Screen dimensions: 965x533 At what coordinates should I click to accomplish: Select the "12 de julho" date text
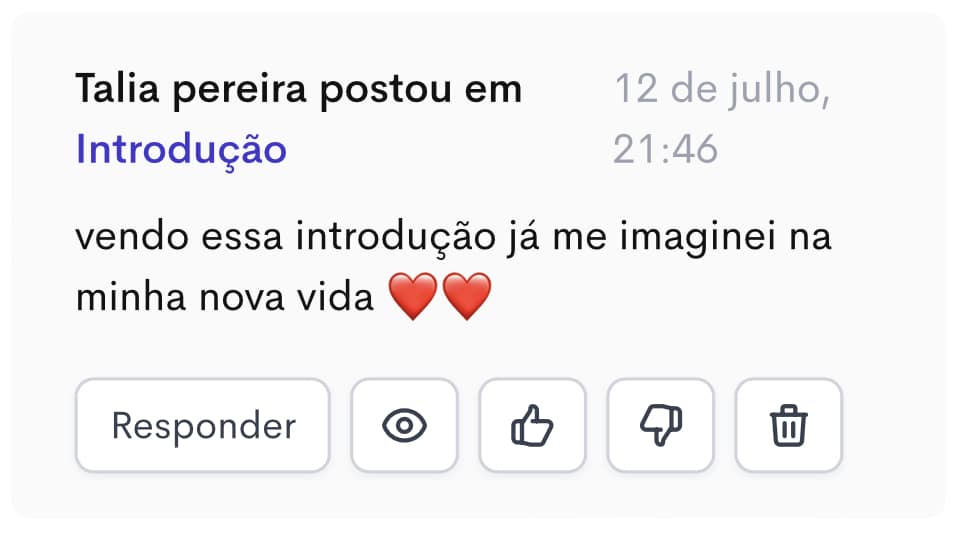click(x=721, y=90)
